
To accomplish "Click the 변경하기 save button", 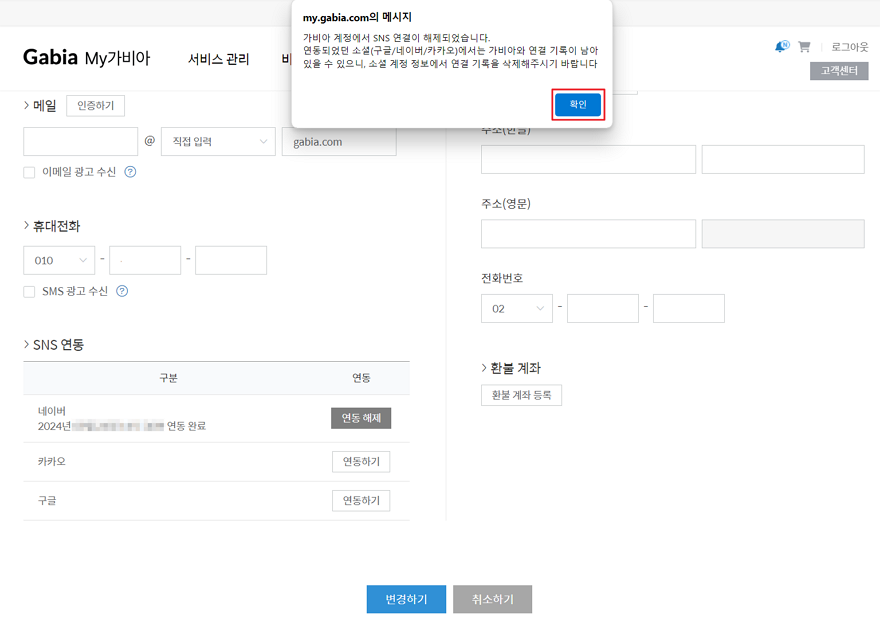I will [x=406, y=599].
